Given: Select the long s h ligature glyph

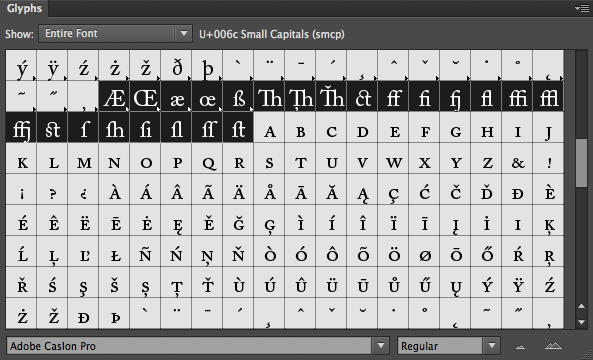Looking at the screenshot, I should tap(114, 127).
